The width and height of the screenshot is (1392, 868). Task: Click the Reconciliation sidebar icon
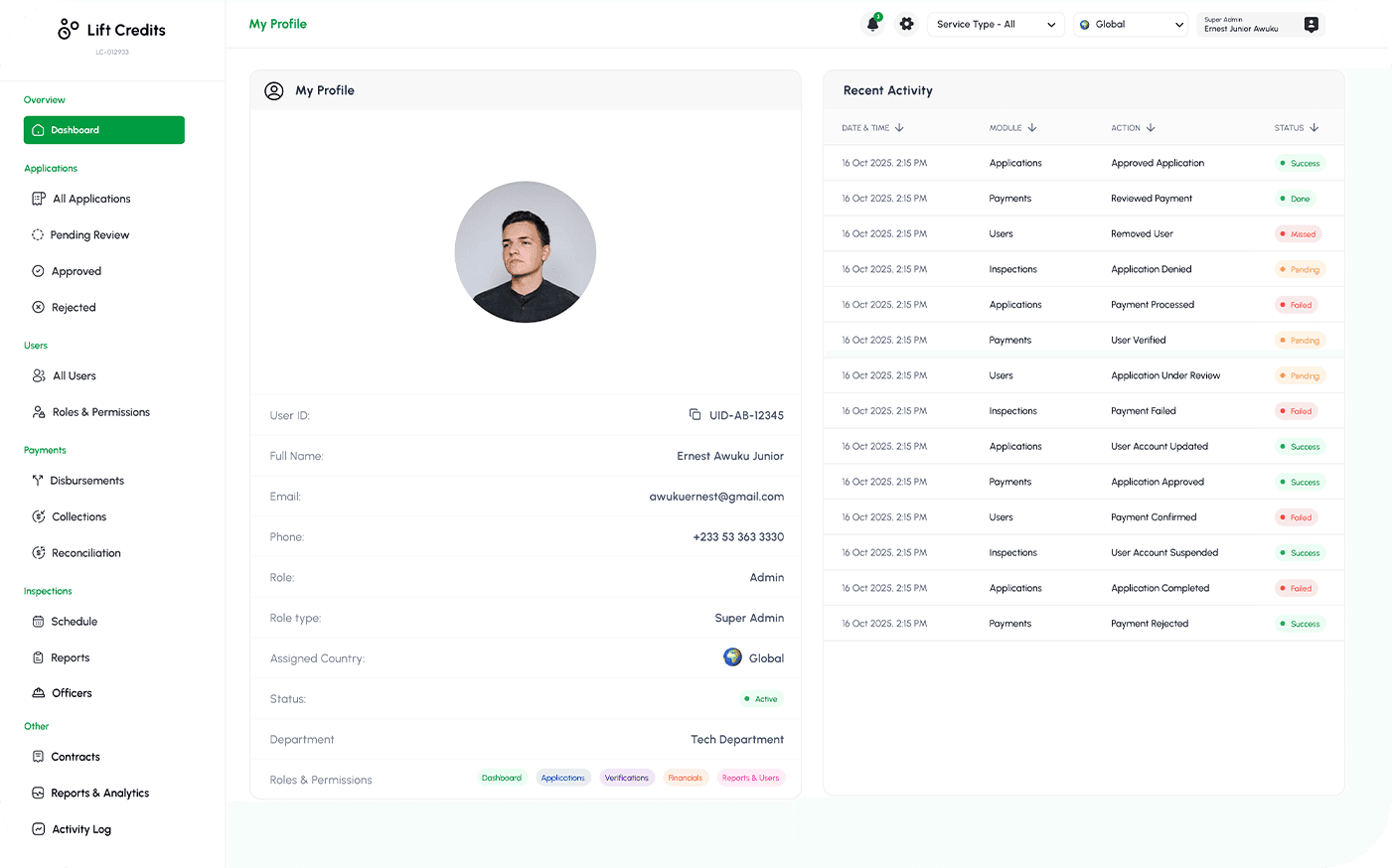point(39,553)
